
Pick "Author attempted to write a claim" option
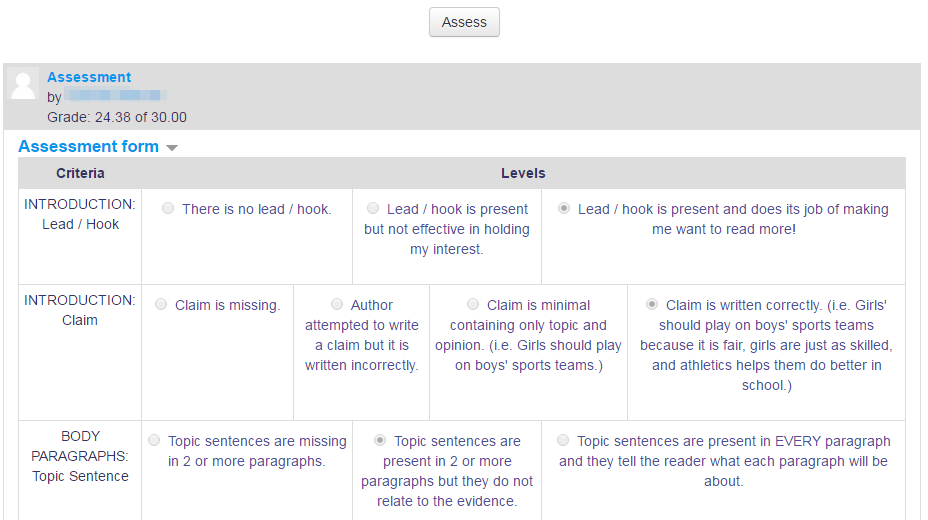337,304
